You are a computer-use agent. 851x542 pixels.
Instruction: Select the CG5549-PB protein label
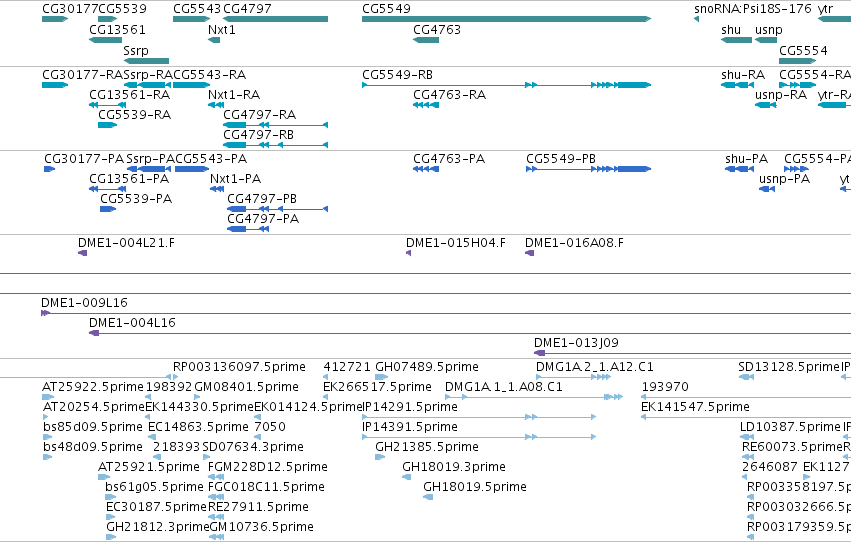pos(561,159)
